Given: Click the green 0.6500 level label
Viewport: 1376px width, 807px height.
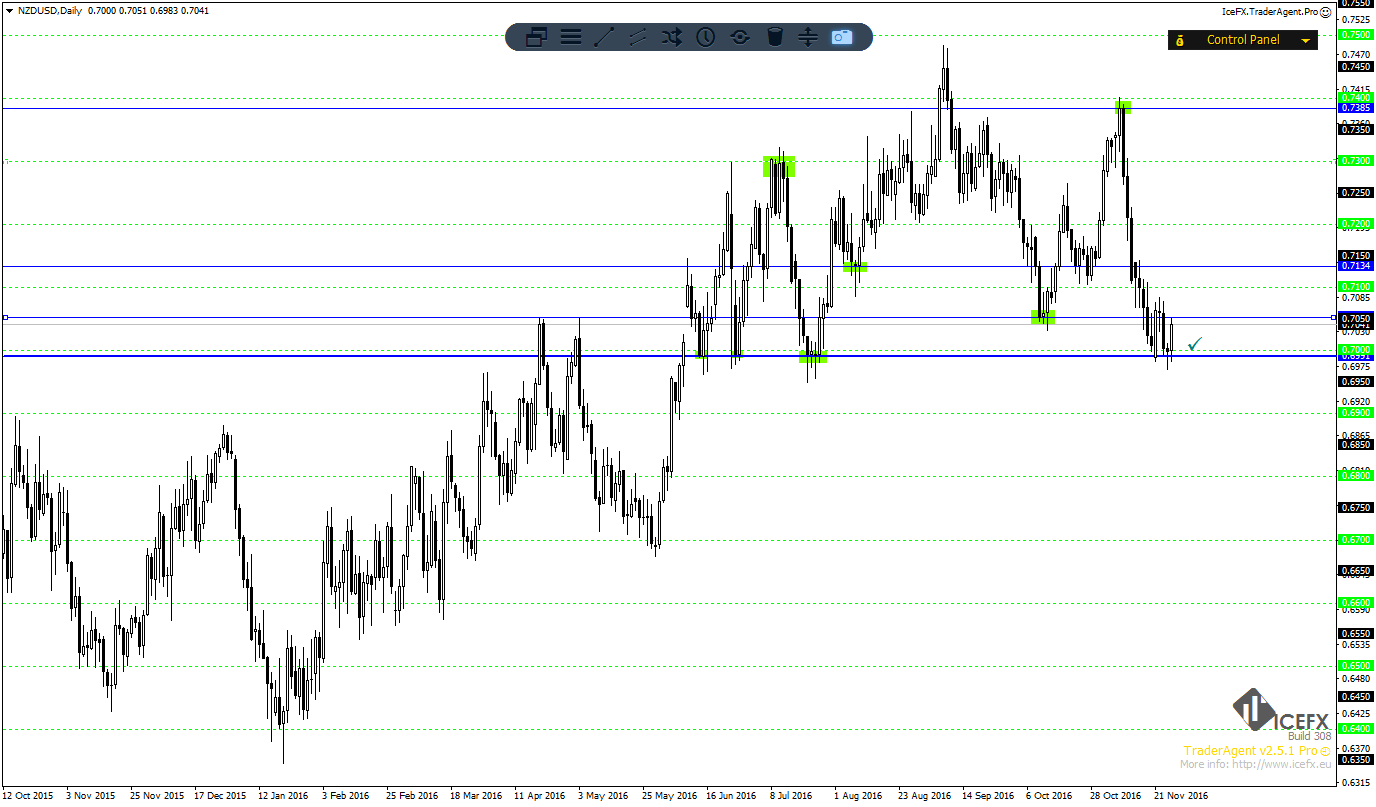Looking at the screenshot, I should pos(1356,666).
